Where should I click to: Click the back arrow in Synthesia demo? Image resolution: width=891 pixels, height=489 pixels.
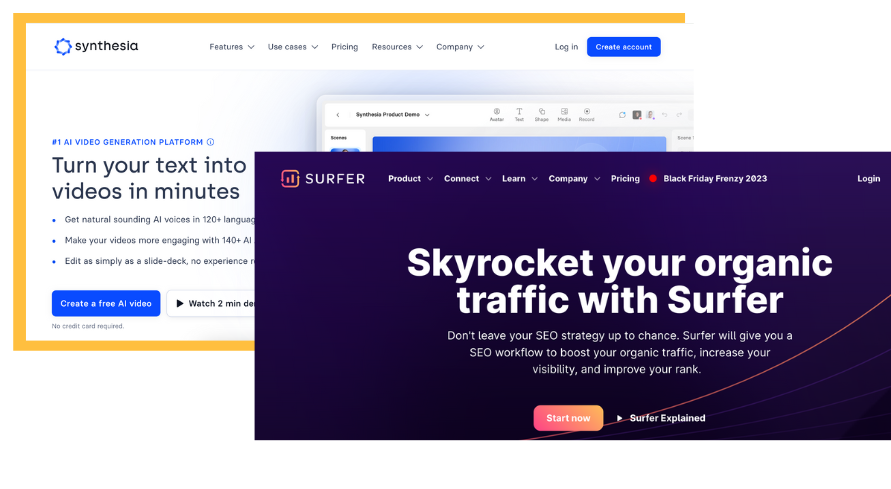(x=338, y=115)
